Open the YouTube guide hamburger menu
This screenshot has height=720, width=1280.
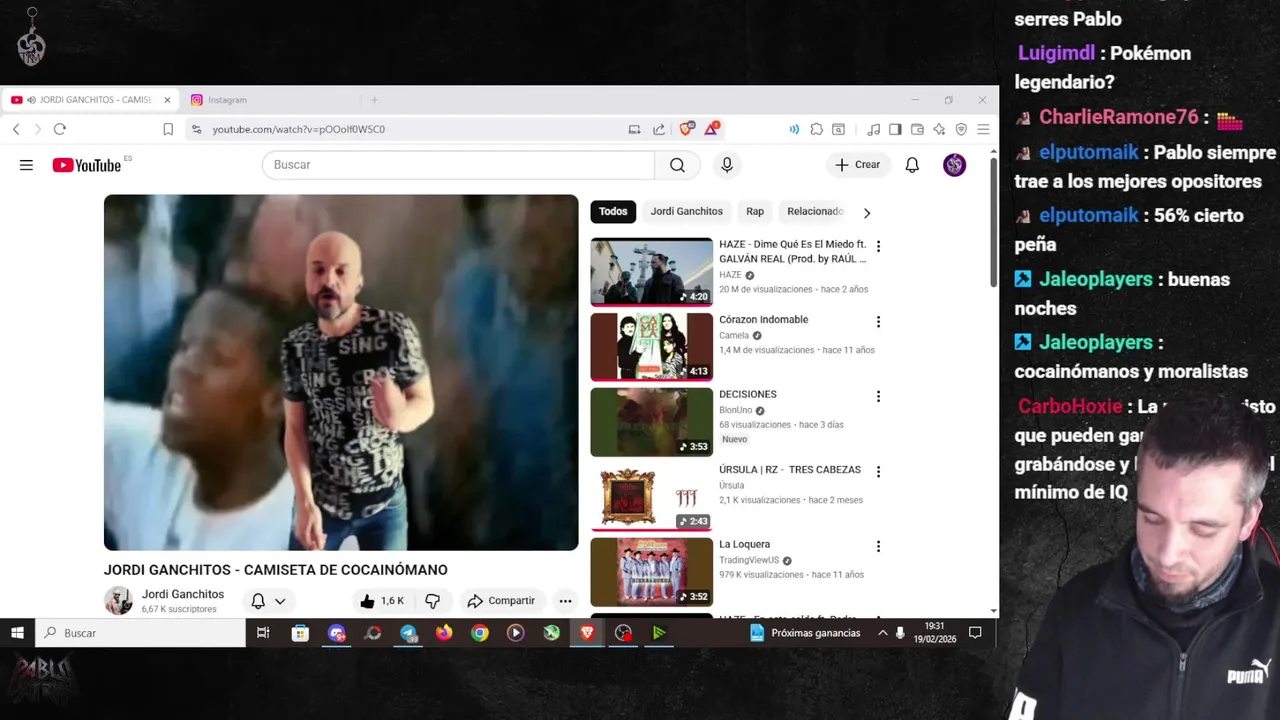coord(26,165)
